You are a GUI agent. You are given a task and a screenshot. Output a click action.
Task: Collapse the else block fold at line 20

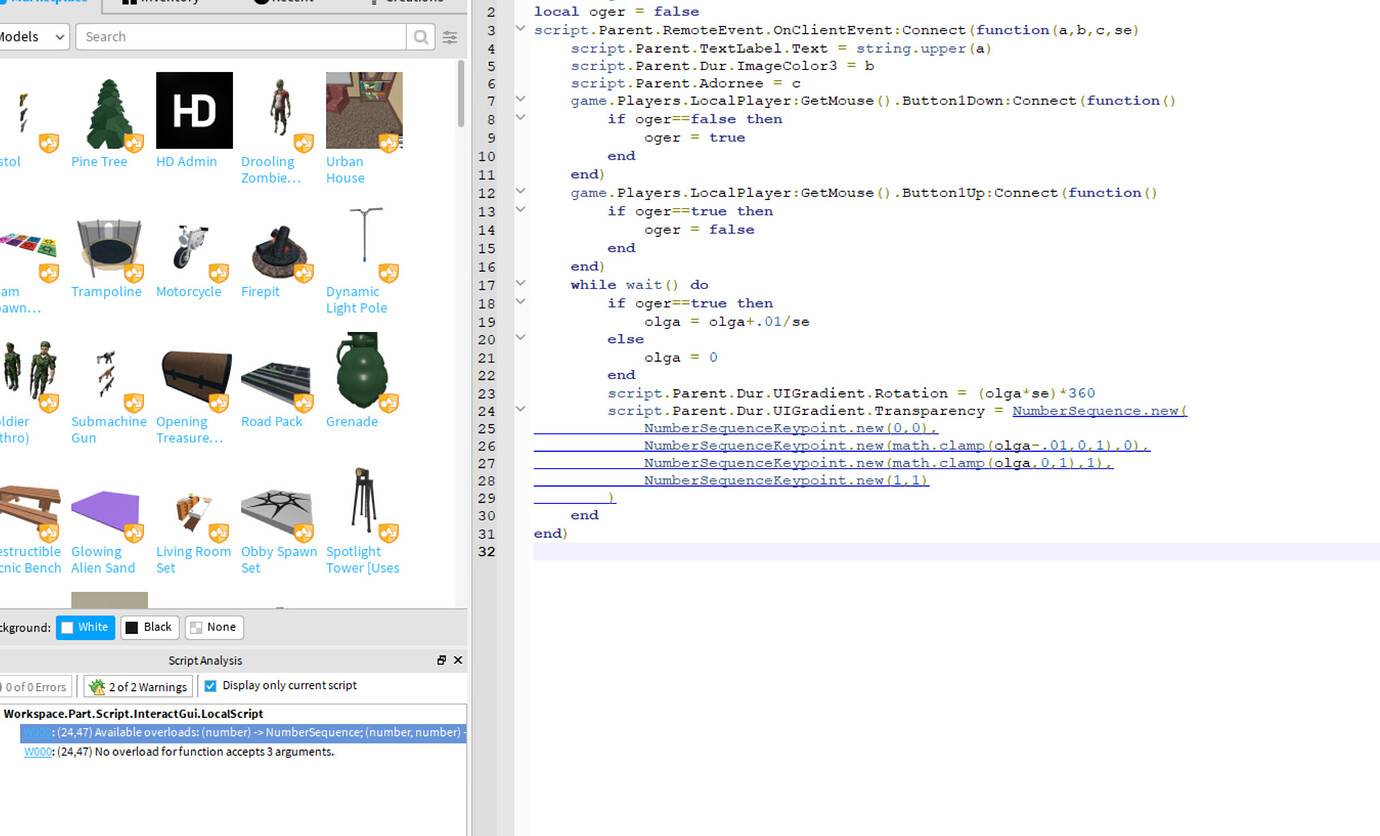click(520, 337)
